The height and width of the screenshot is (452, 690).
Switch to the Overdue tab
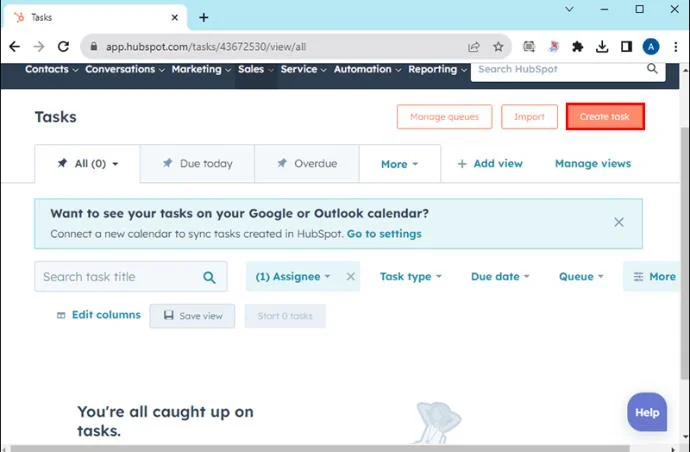click(307, 164)
